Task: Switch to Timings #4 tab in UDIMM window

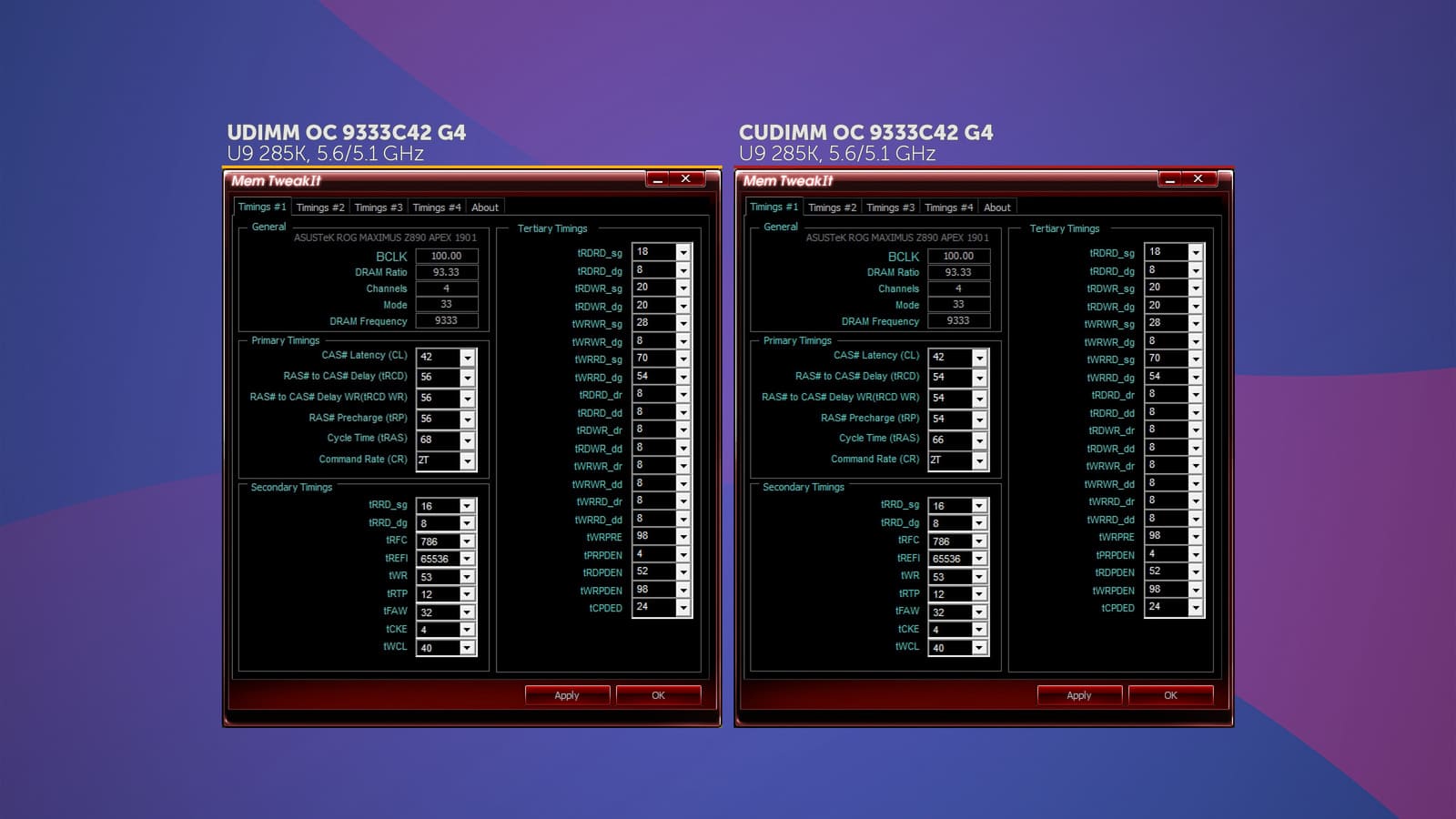Action: pyautogui.click(x=437, y=207)
